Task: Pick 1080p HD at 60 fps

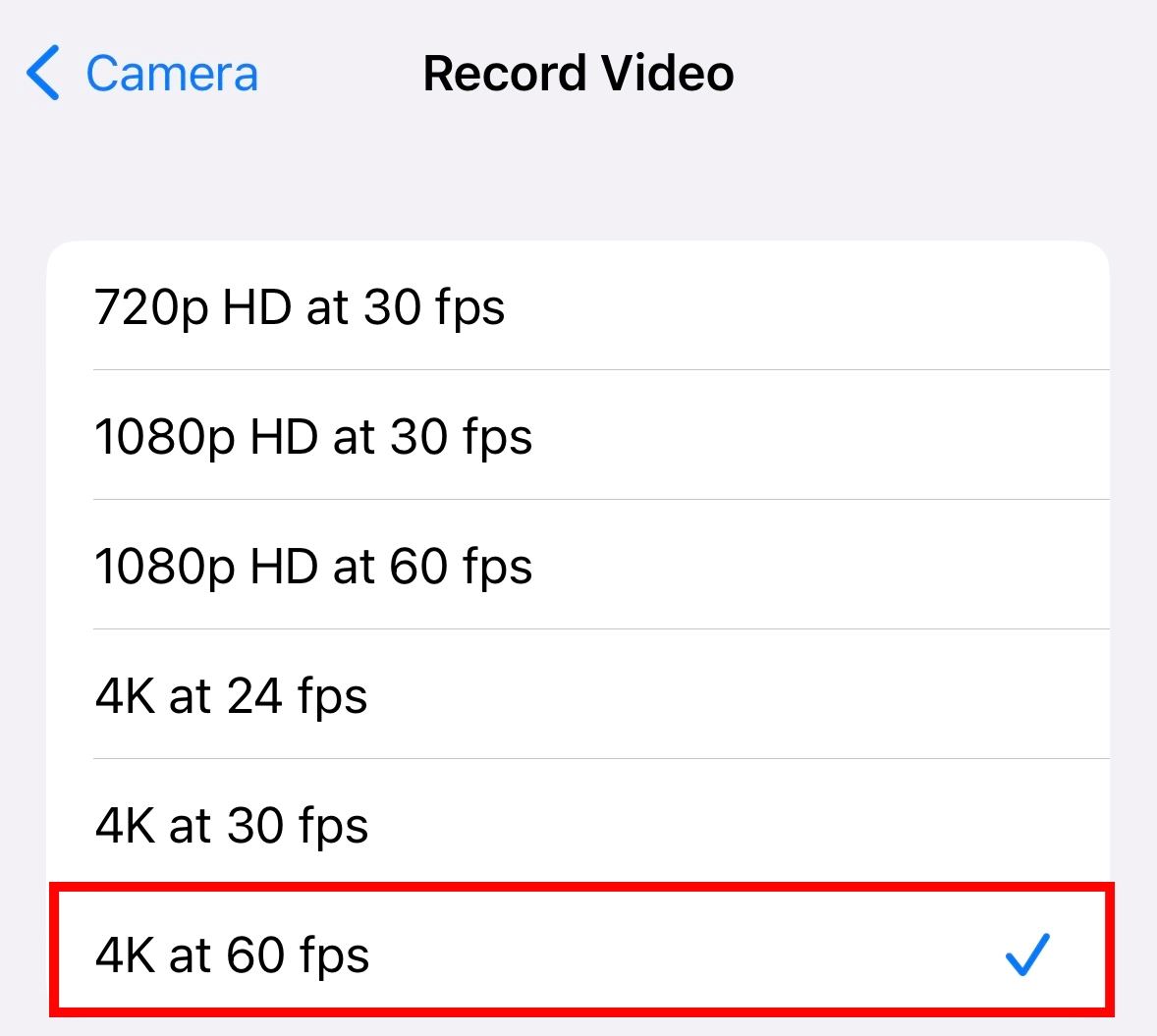Action: [x=578, y=566]
